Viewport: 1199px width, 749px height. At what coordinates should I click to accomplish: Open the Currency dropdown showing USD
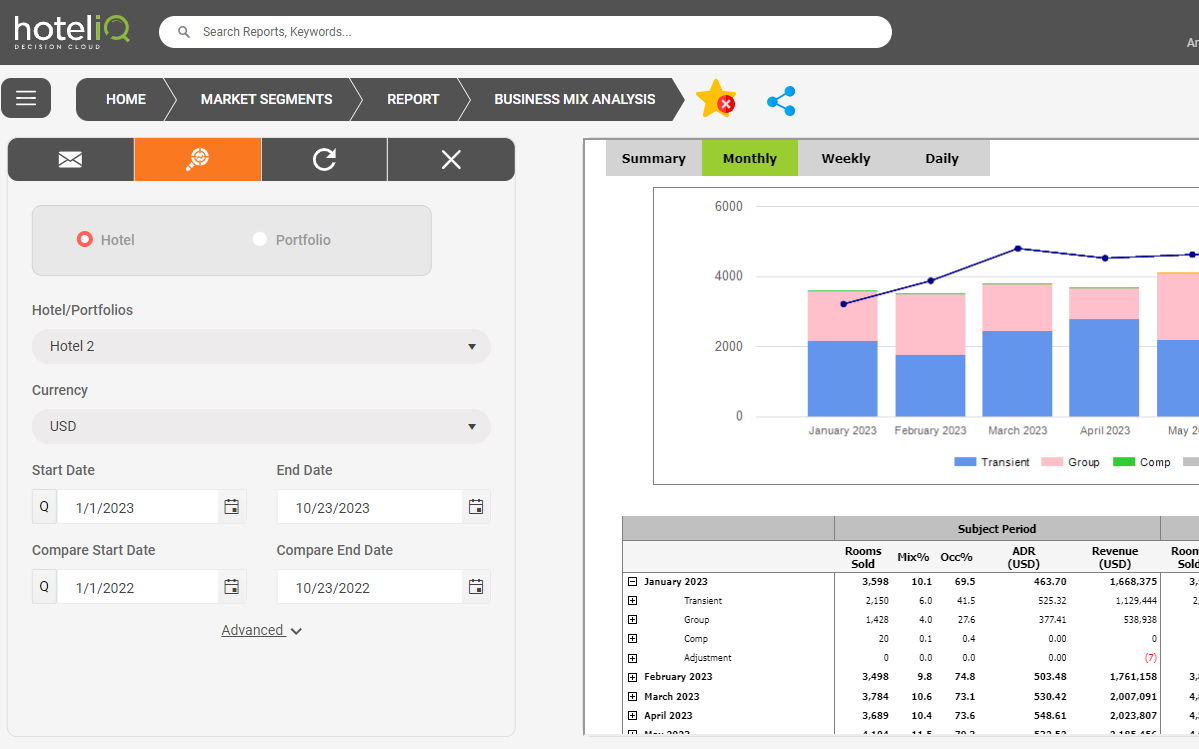point(261,426)
